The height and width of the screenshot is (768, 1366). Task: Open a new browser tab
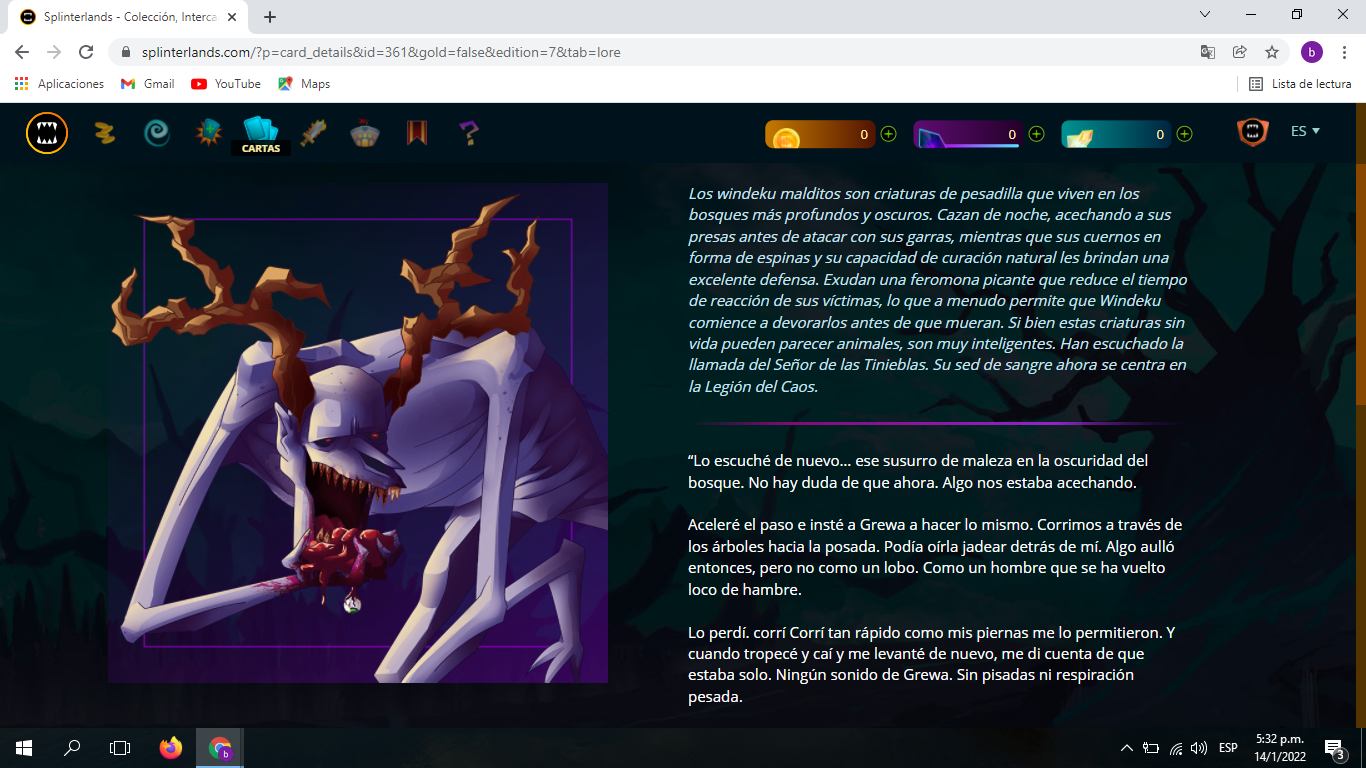coord(270,17)
